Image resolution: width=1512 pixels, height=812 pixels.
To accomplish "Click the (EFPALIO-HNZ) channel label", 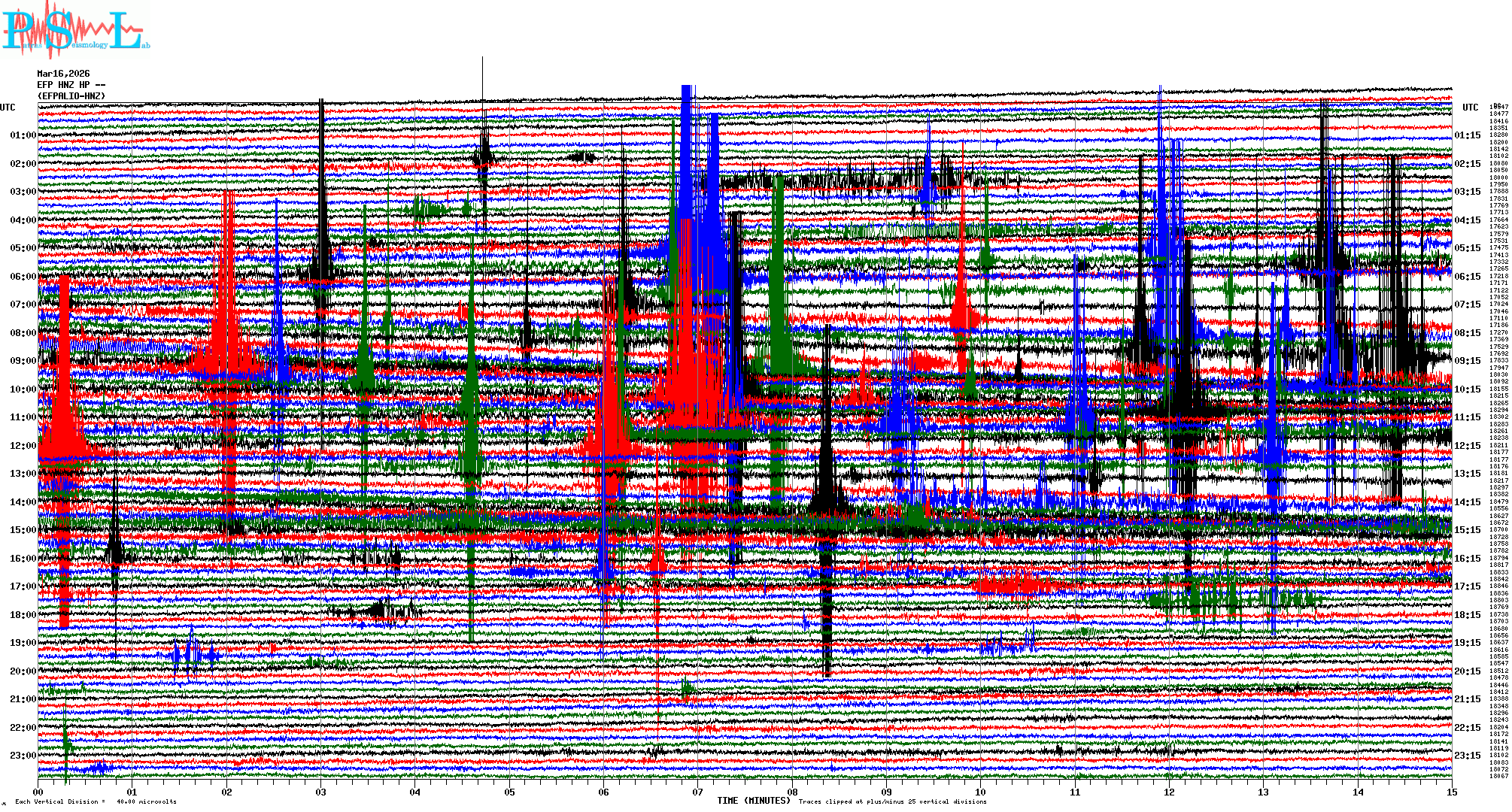I will tap(71, 96).
